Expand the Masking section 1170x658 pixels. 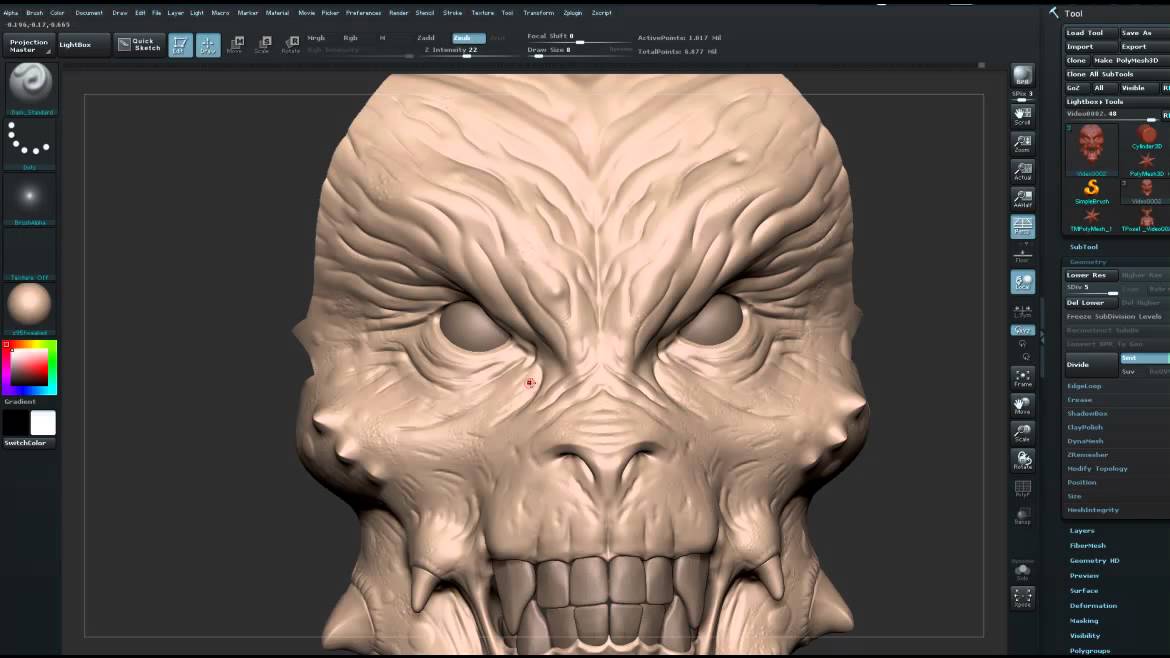[x=1084, y=621]
